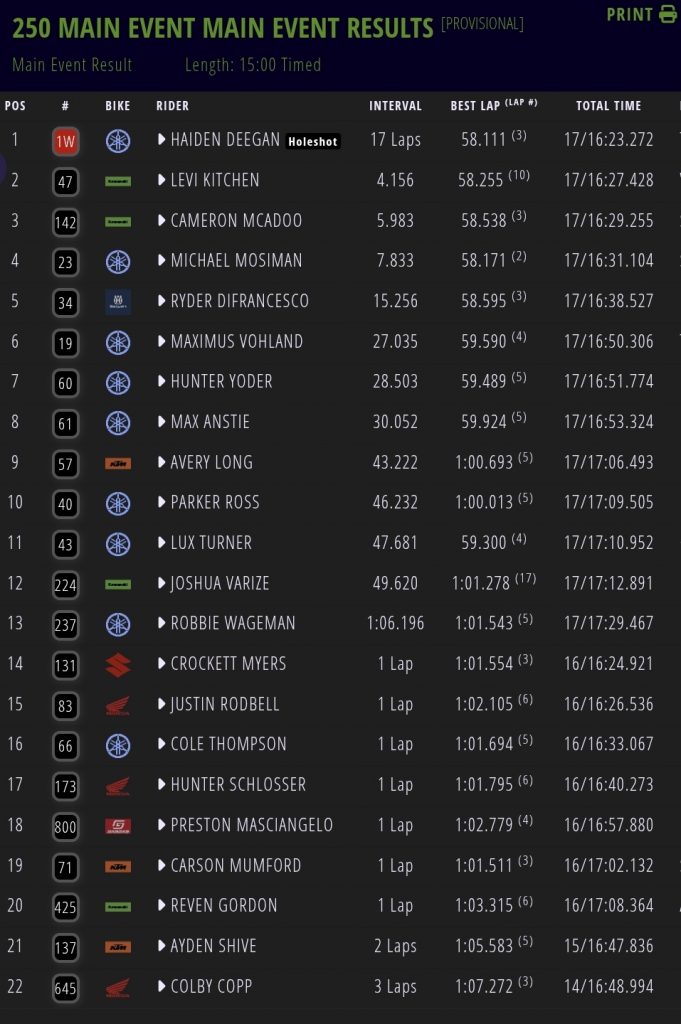Click the Suzuki logo in Crockett Myers' row
681x1024 pixels.
tap(118, 664)
